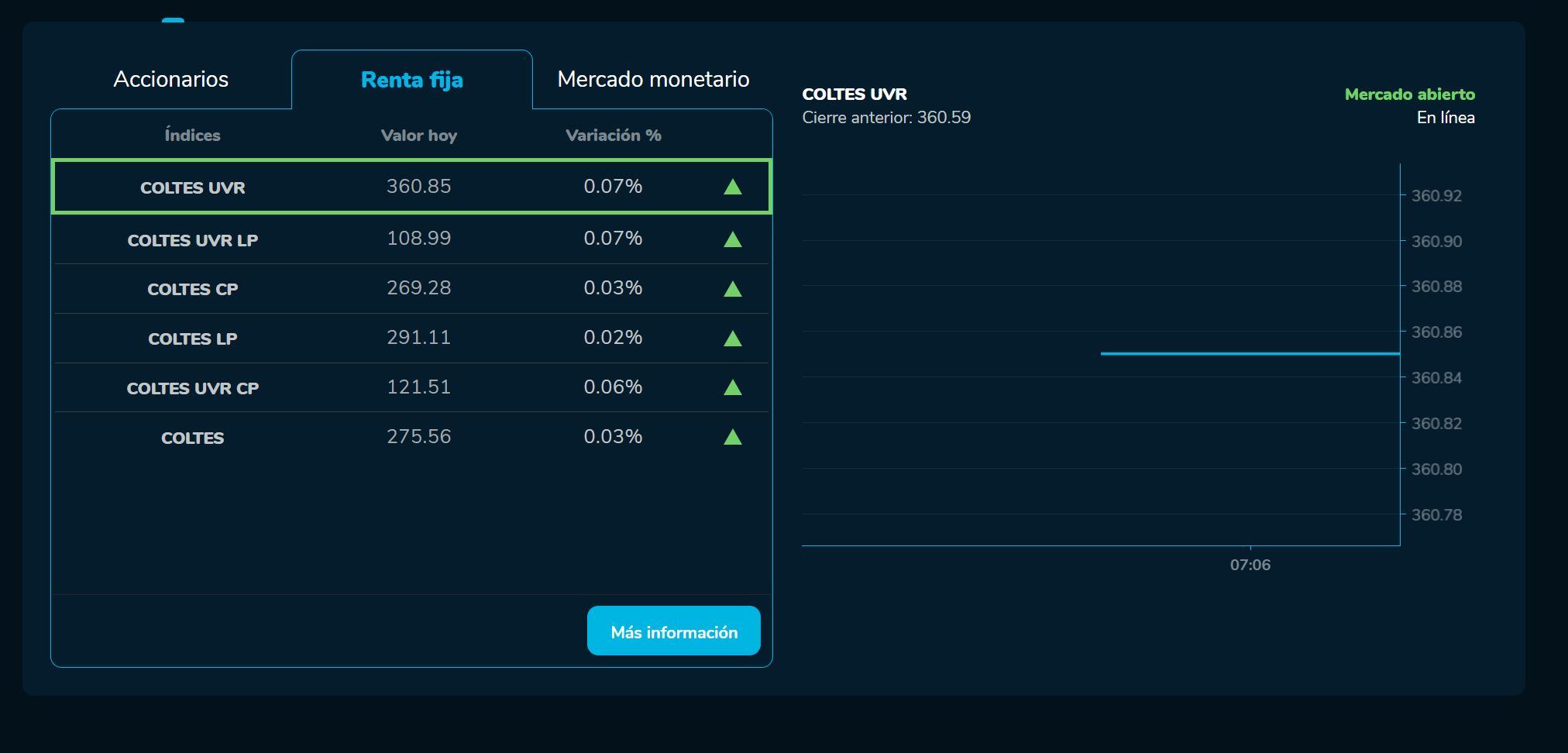Click the 07:06 time axis marker
1568x753 pixels.
point(1250,565)
